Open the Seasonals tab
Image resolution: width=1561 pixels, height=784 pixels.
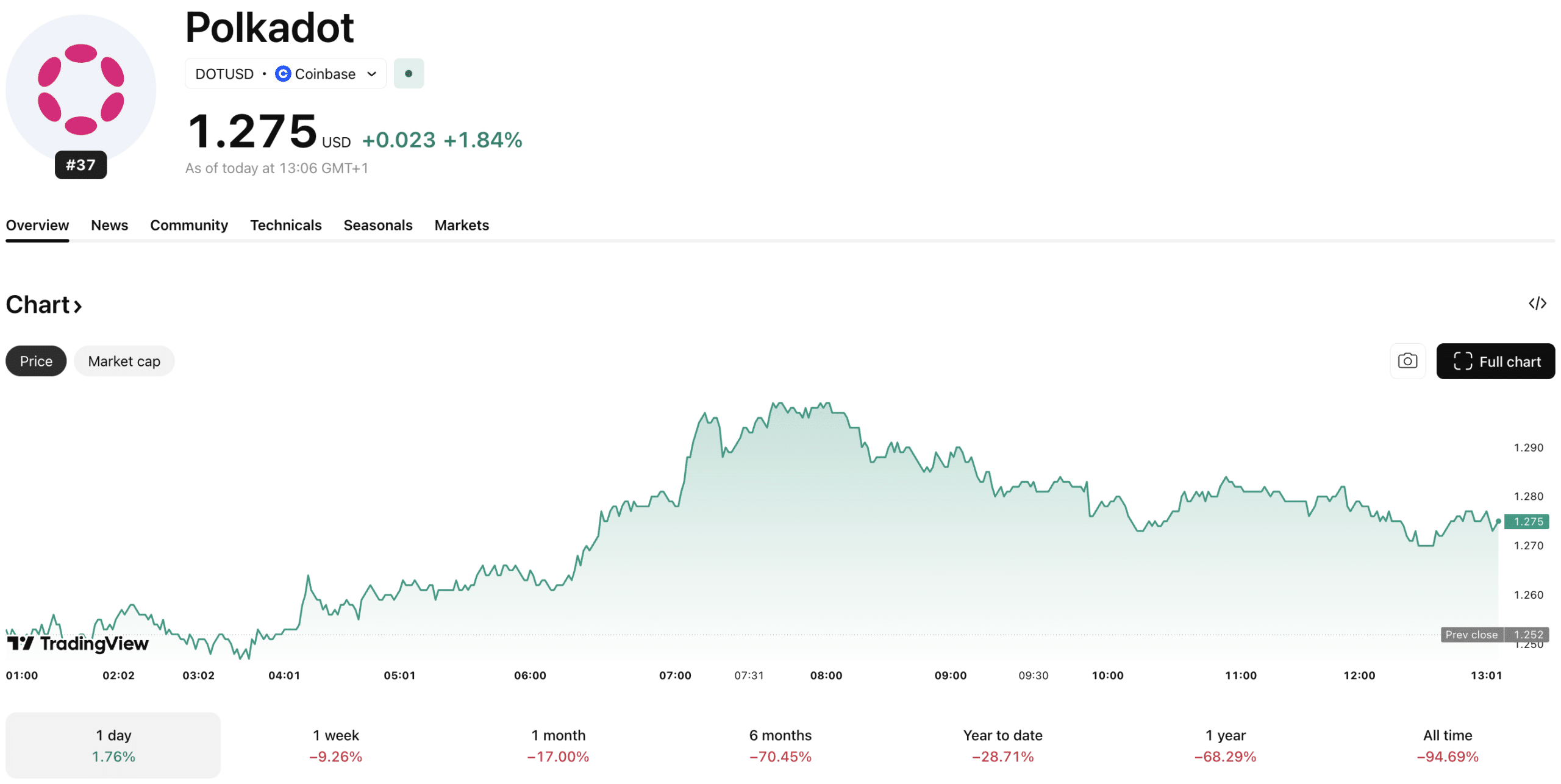[377, 225]
